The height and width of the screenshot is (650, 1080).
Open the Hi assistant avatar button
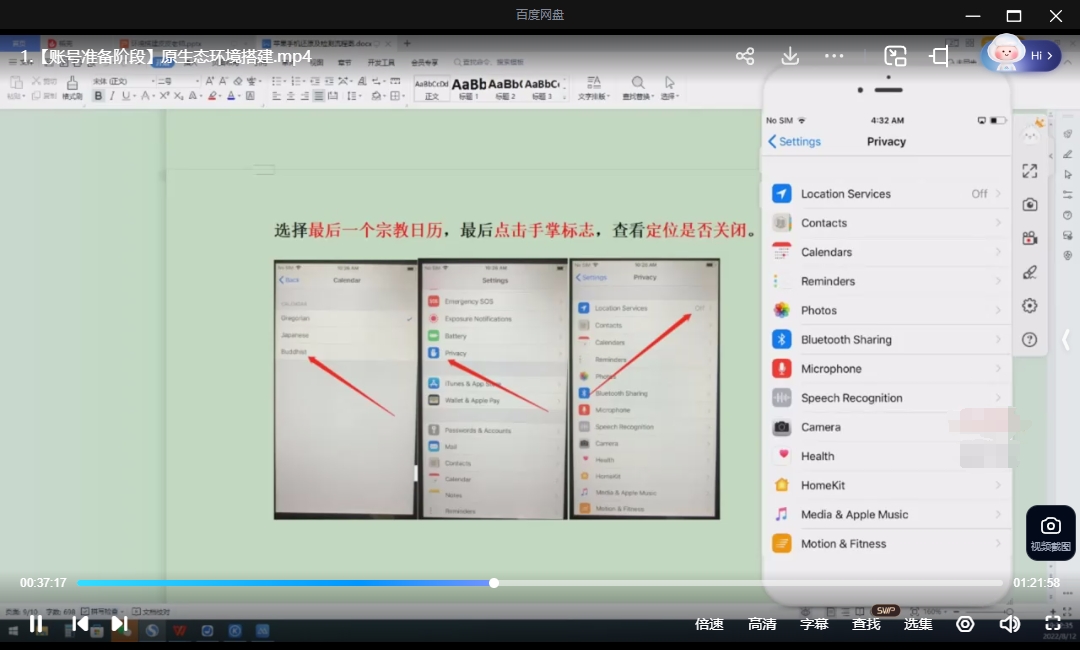tap(1021, 55)
